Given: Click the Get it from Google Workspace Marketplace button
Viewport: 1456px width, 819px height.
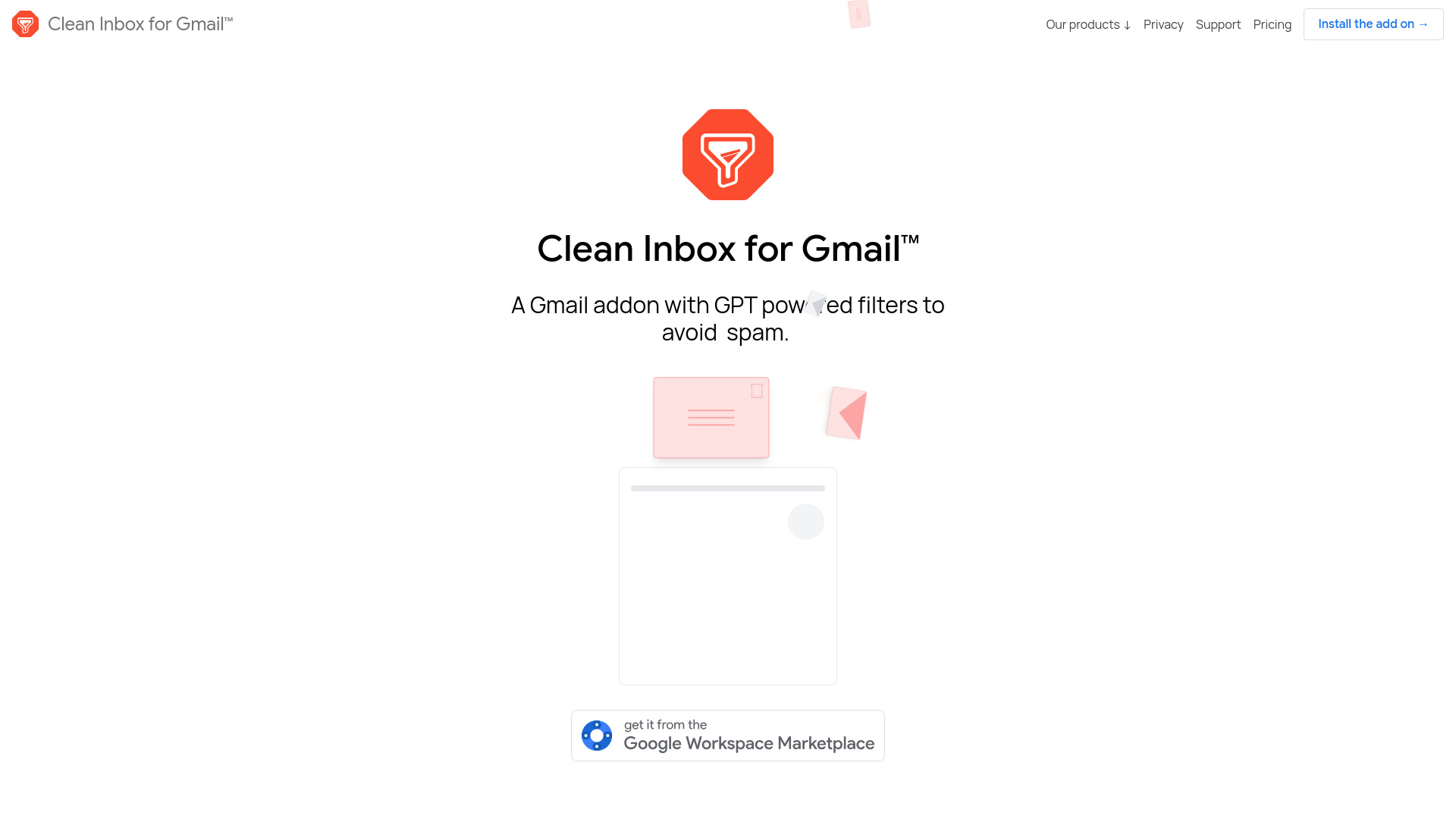Looking at the screenshot, I should point(728,735).
